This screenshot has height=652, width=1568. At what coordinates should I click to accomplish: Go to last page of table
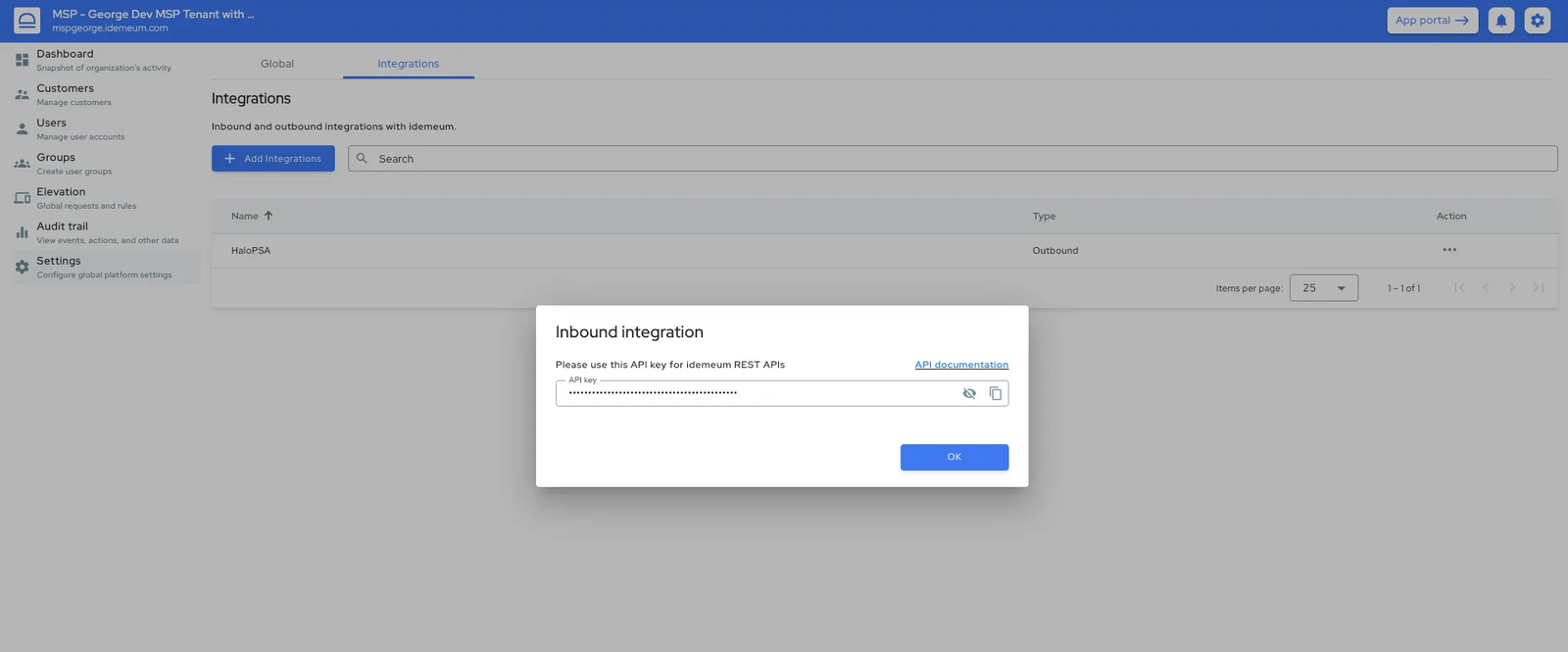pos(1539,287)
